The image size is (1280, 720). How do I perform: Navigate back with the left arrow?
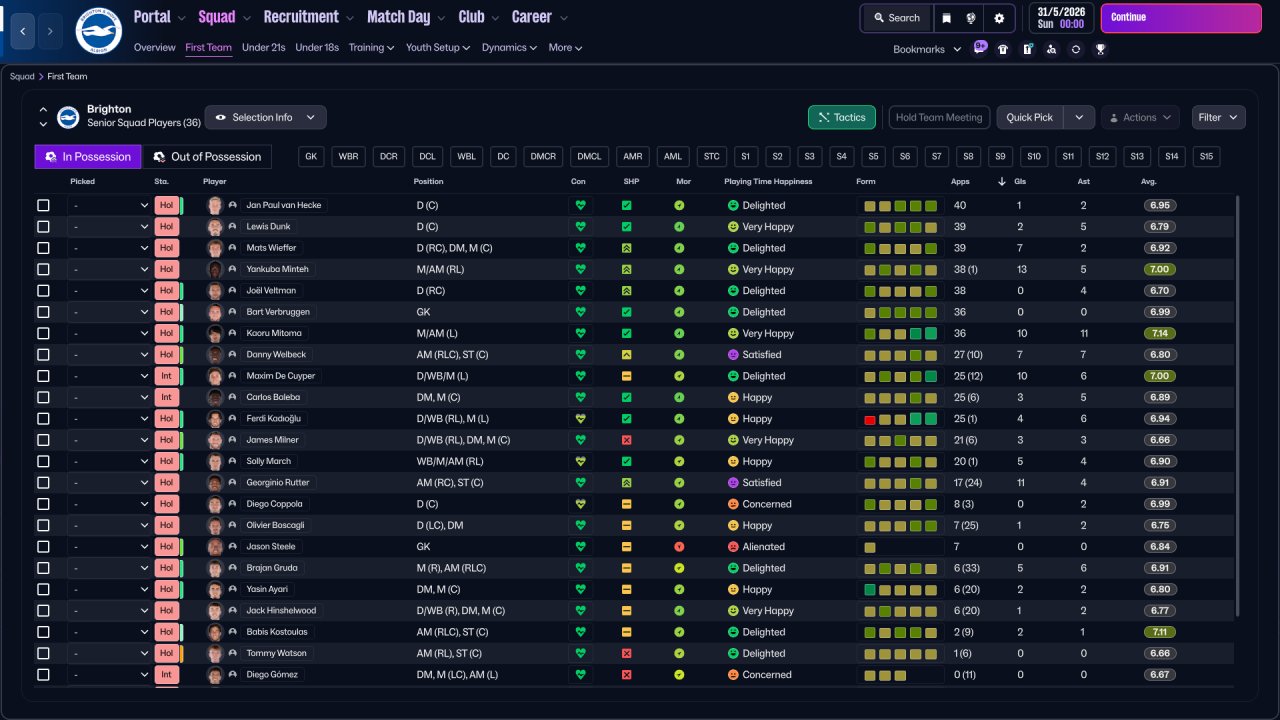pos(24,31)
